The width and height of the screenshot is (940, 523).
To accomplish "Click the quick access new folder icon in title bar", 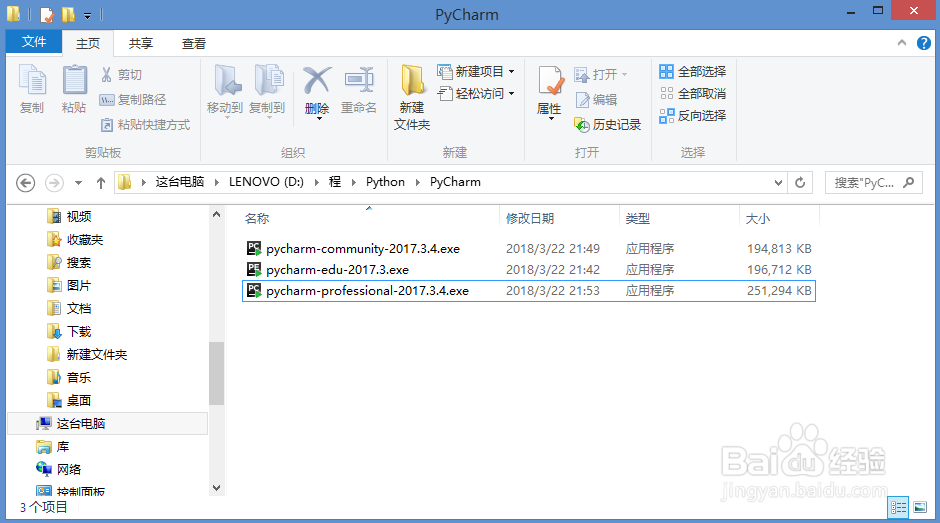I will point(68,14).
